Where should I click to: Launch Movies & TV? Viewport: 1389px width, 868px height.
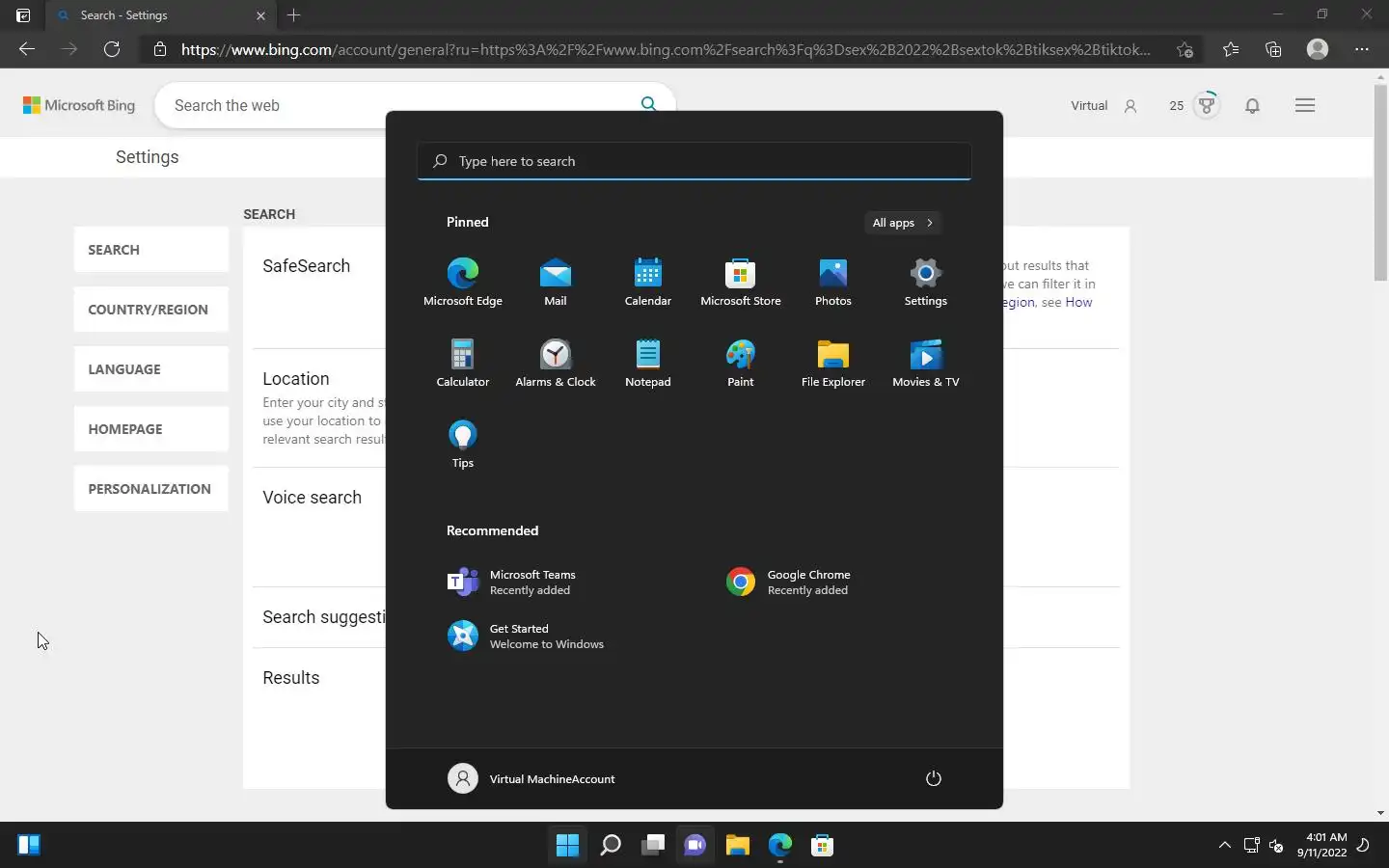[926, 364]
